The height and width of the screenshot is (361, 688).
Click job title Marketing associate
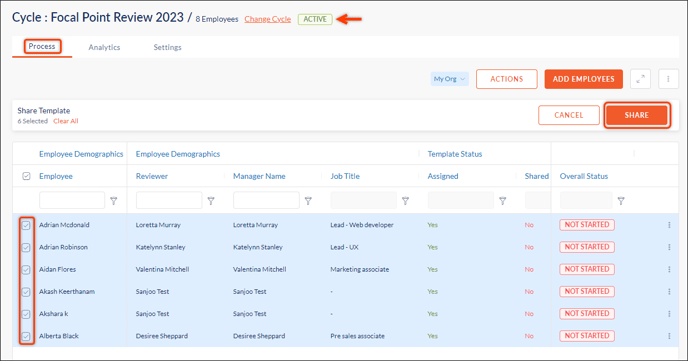[x=360, y=269]
